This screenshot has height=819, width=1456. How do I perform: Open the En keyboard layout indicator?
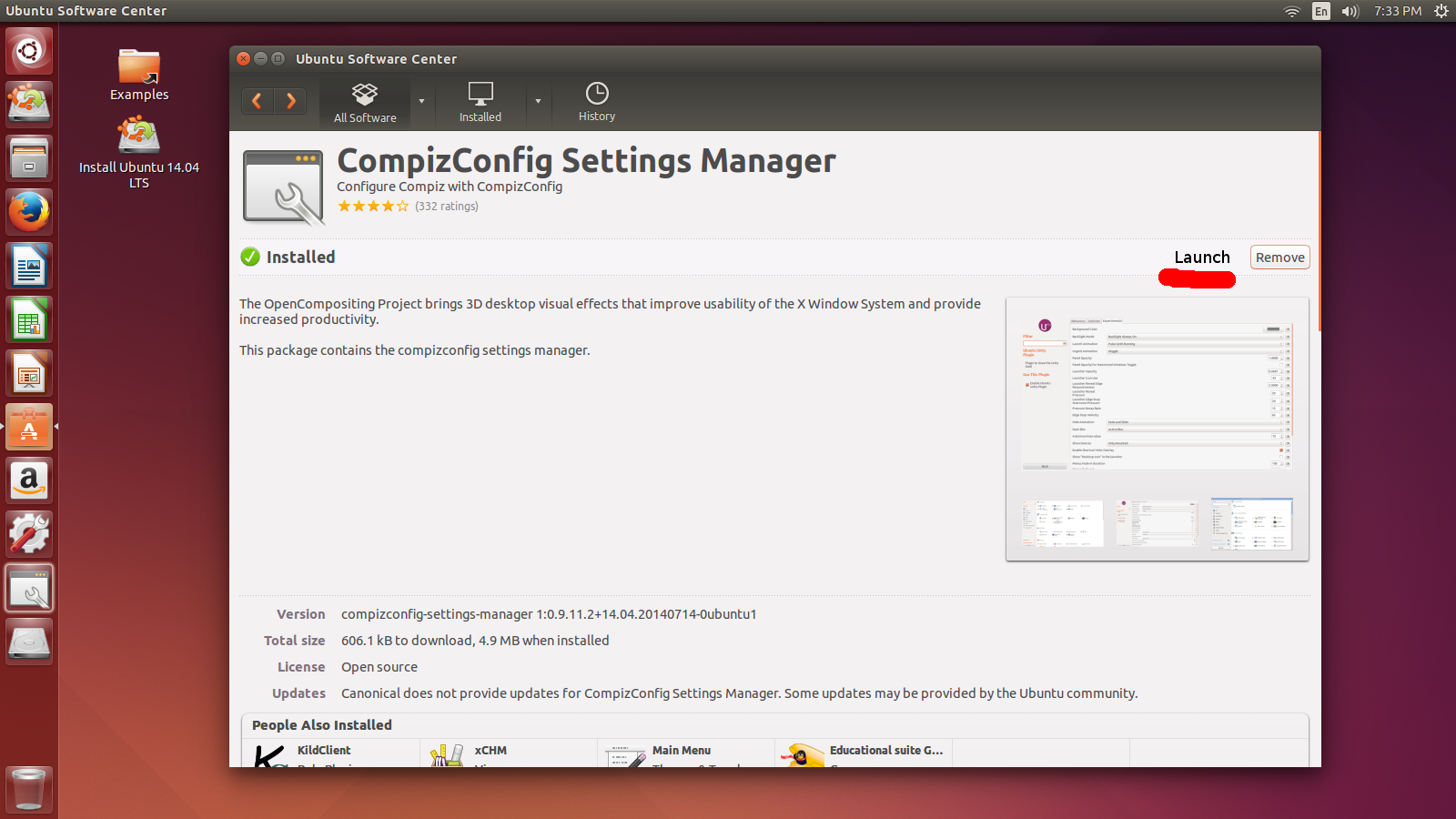tap(1321, 11)
